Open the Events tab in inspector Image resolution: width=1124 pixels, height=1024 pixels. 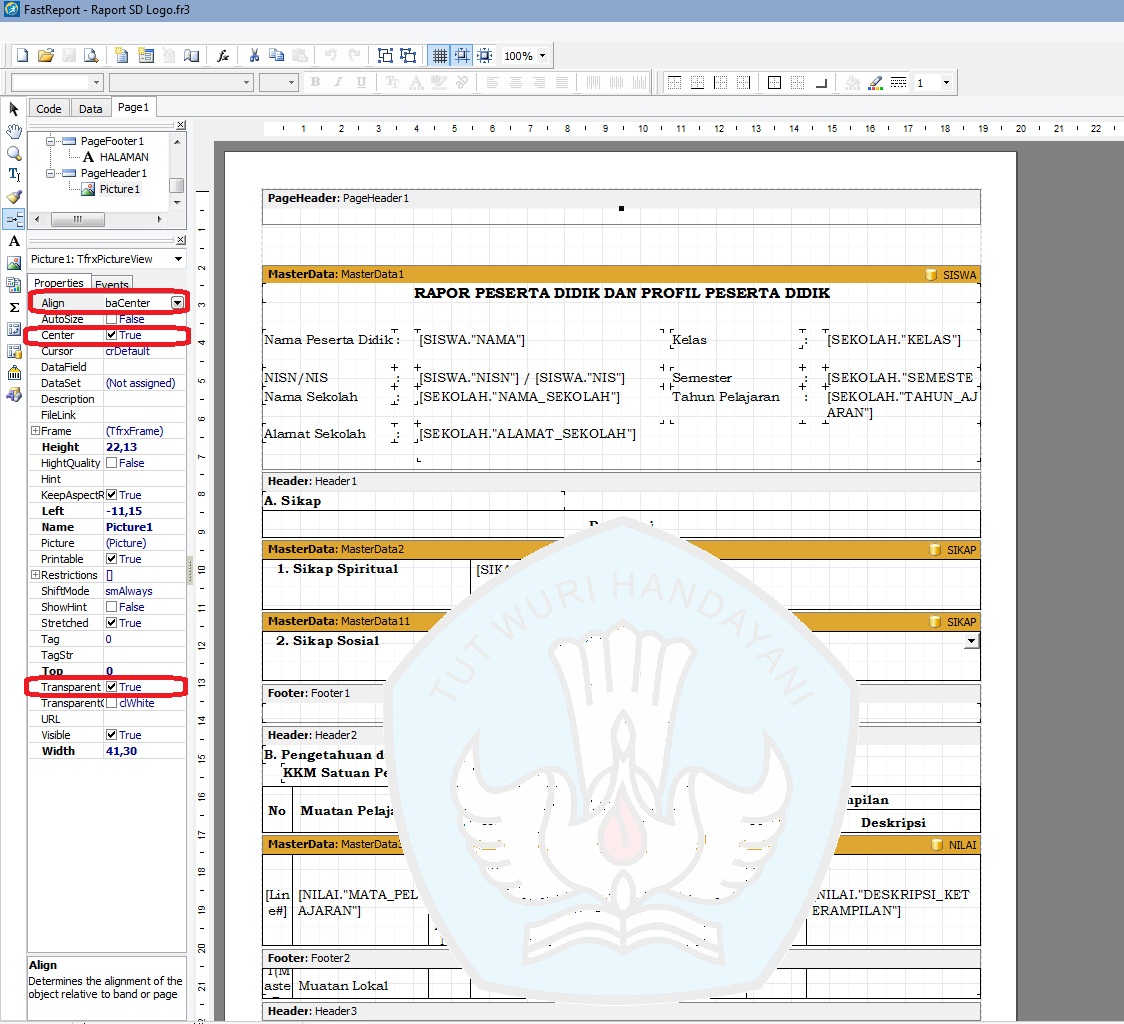[x=112, y=285]
